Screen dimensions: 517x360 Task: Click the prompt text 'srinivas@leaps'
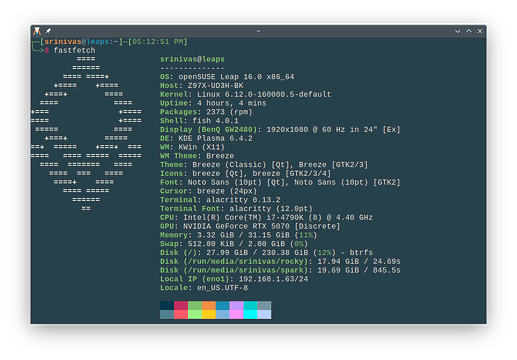coord(77,42)
